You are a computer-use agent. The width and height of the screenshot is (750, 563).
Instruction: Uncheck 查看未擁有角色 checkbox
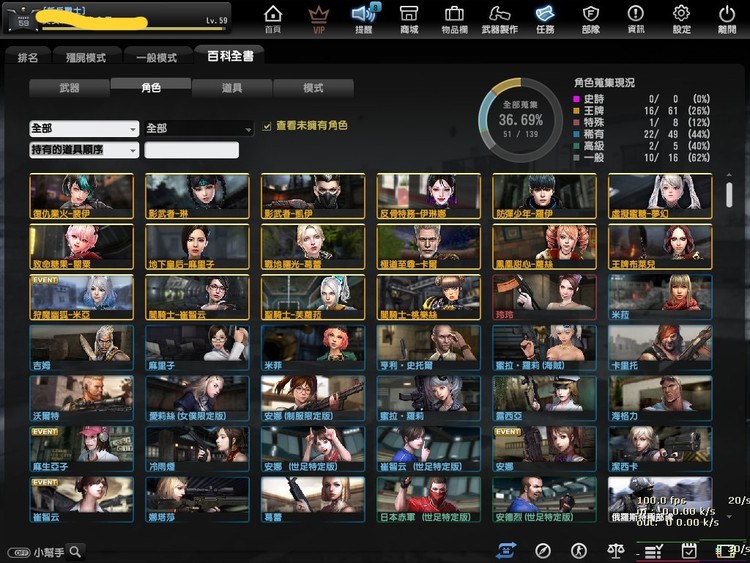click(267, 126)
